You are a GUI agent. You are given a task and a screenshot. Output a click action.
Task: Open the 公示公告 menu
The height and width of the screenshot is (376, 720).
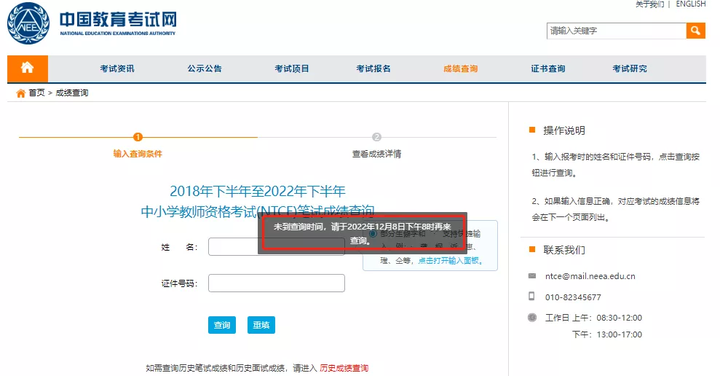pyautogui.click(x=204, y=69)
